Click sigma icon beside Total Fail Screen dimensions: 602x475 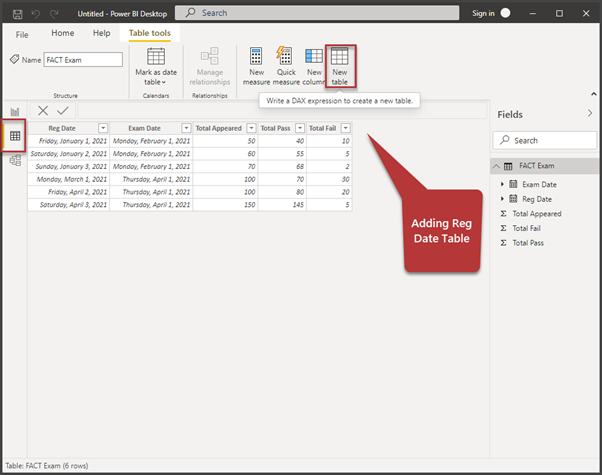[x=503, y=228]
